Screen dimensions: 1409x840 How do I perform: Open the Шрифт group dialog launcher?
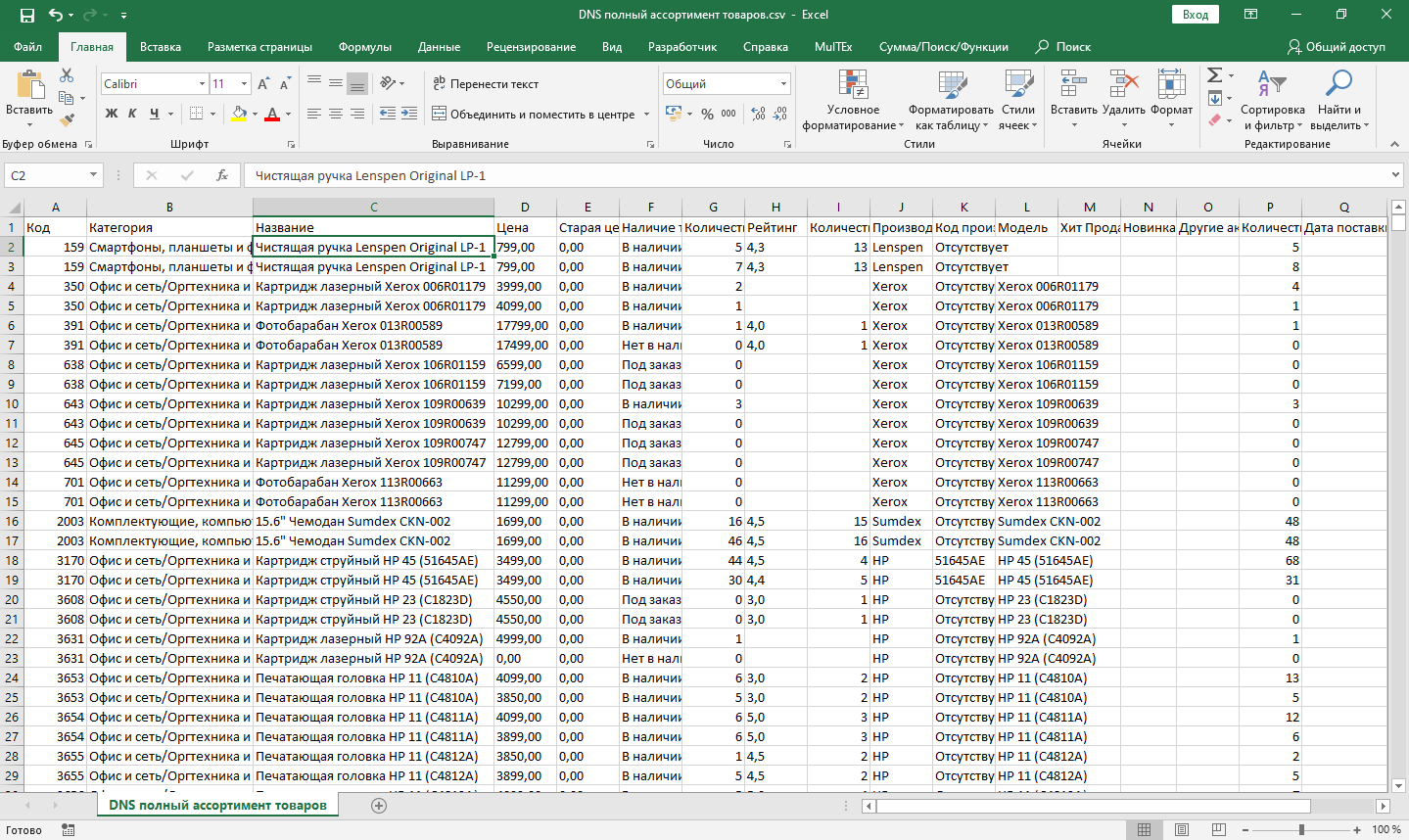point(290,144)
